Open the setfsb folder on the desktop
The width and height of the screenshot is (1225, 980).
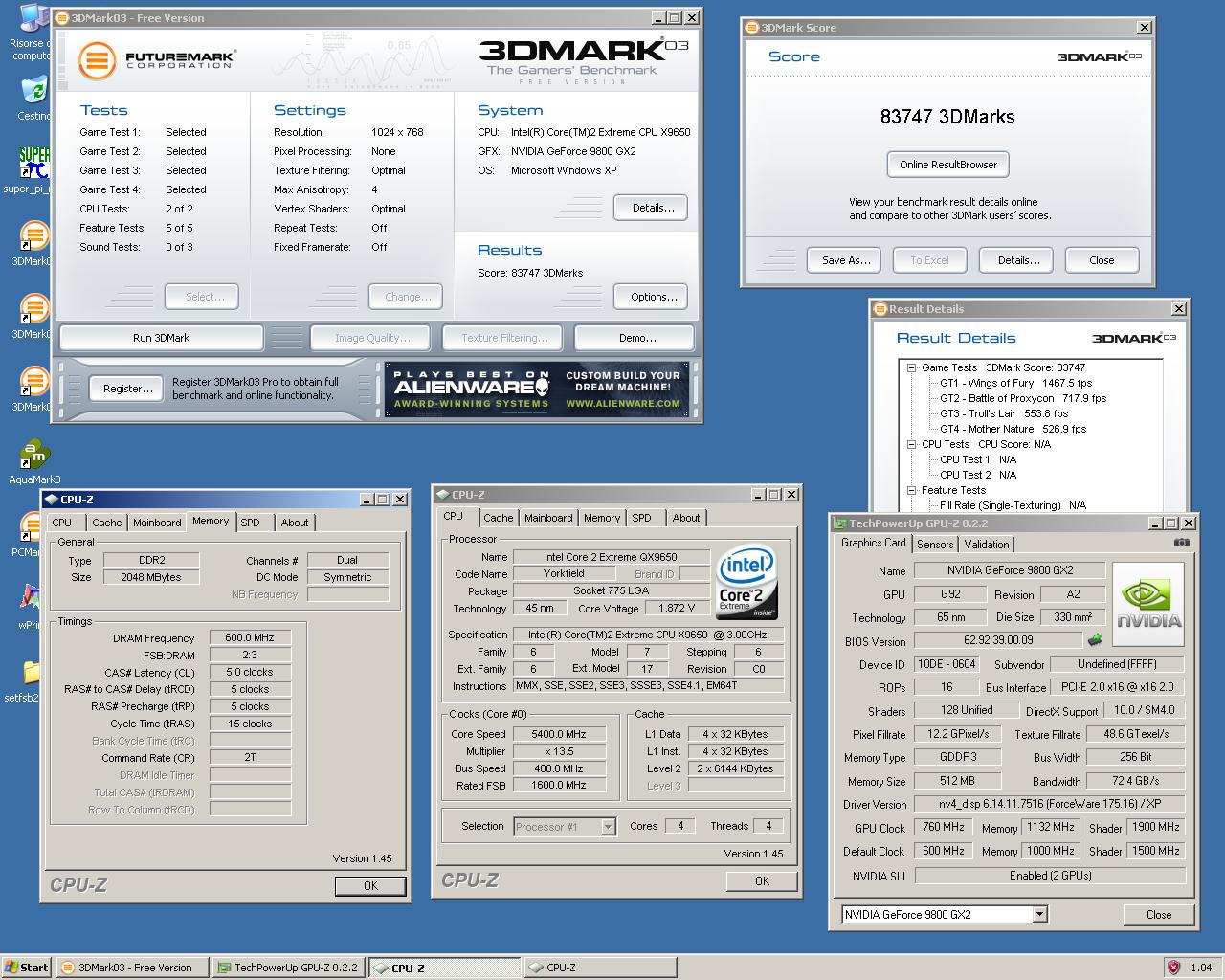tap(32, 673)
